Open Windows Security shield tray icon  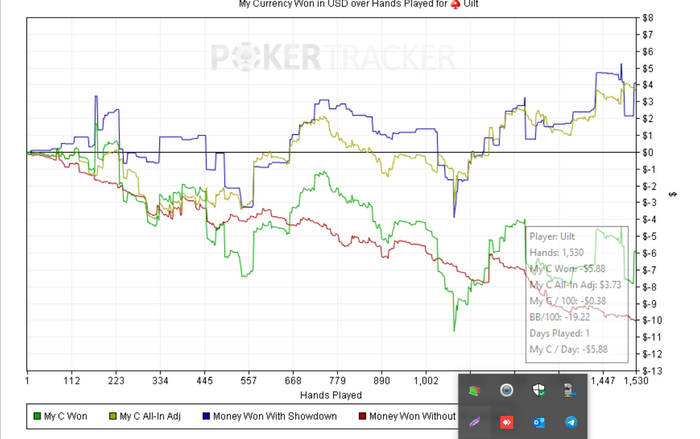coord(538,390)
